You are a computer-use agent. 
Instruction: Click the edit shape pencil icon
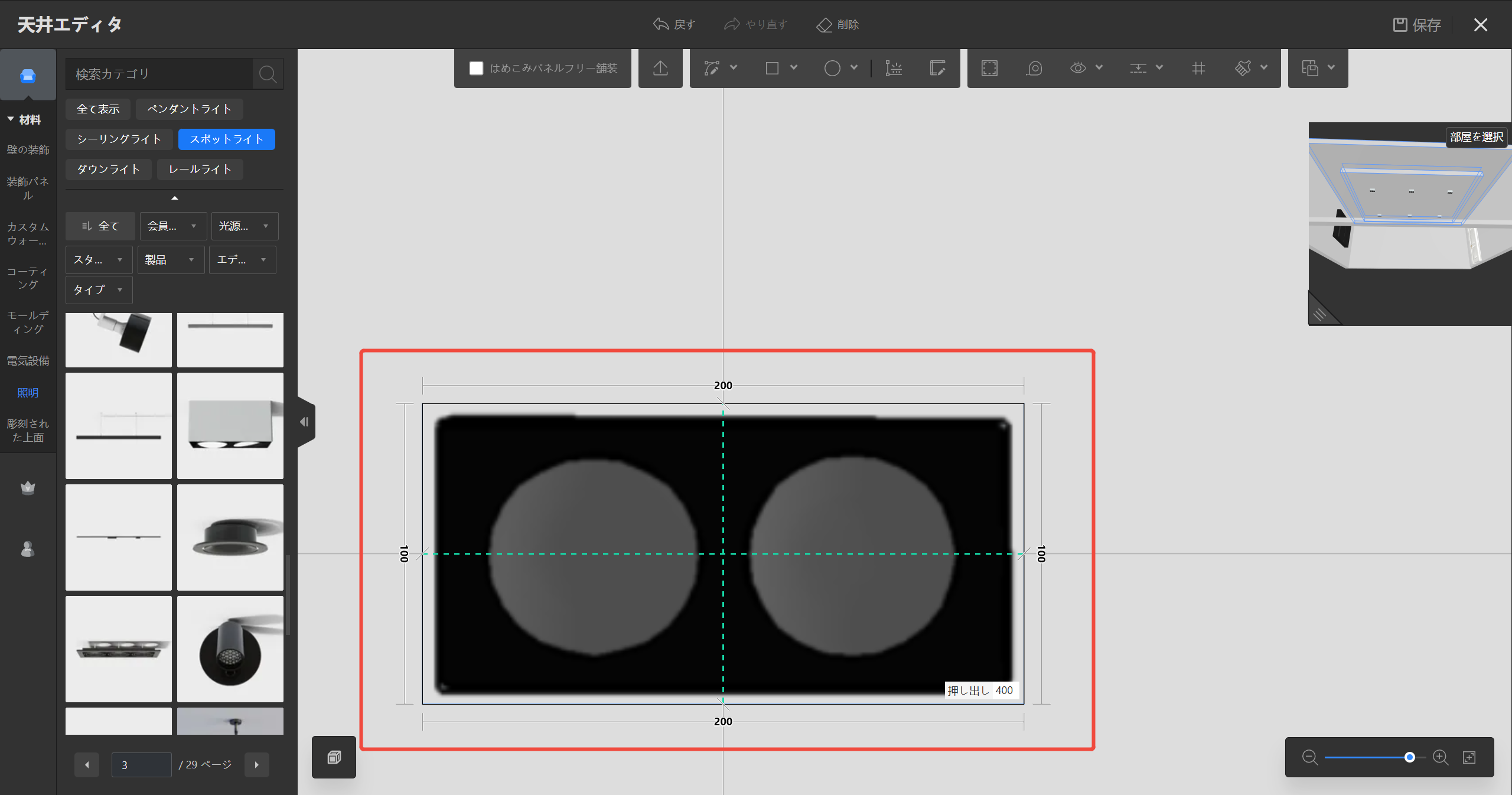(937, 69)
